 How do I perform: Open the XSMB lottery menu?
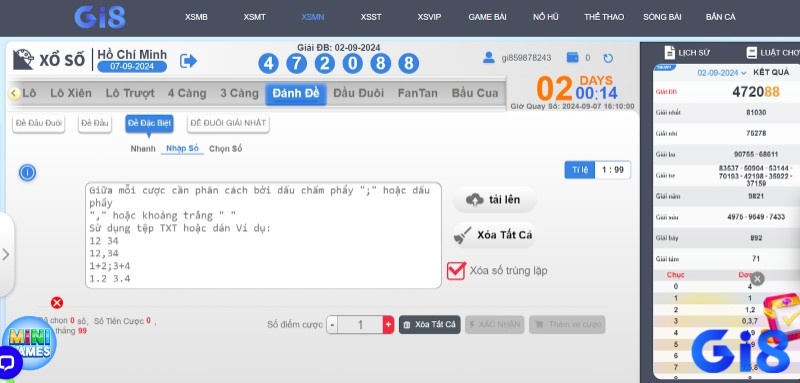[196, 17]
